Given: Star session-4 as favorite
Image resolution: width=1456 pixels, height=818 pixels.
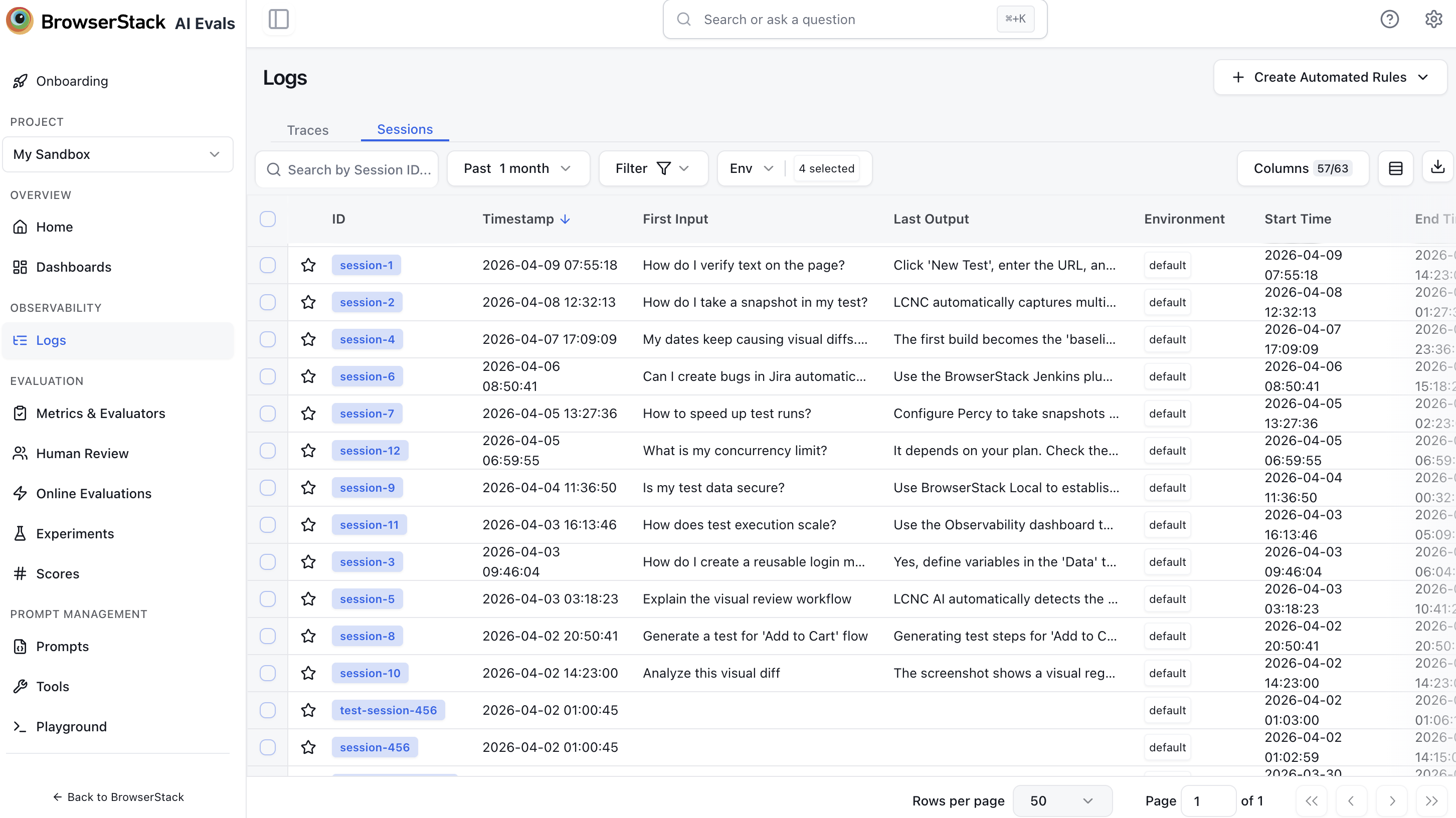Looking at the screenshot, I should pyautogui.click(x=308, y=339).
